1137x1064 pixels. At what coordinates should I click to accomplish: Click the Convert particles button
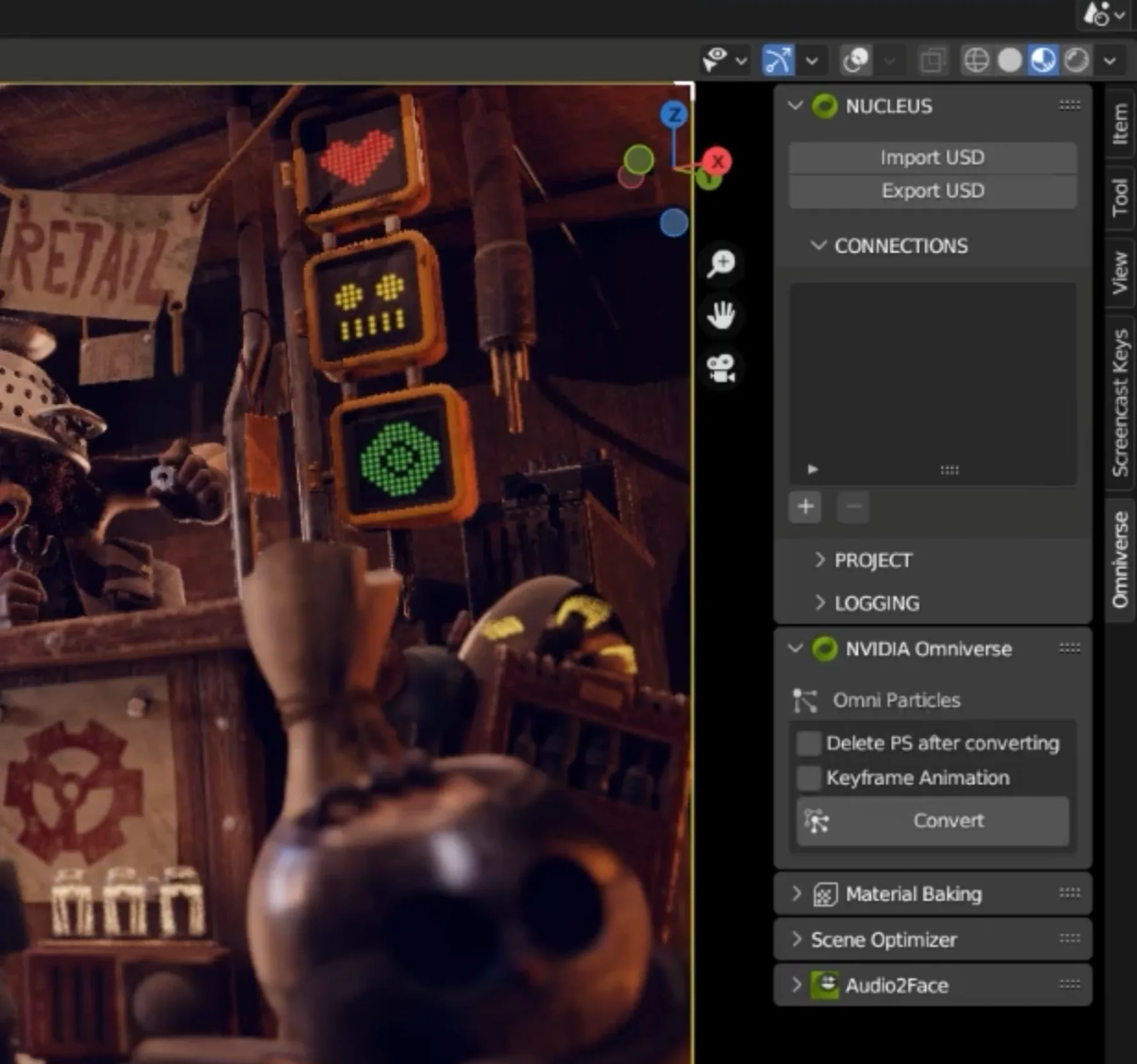click(x=933, y=821)
